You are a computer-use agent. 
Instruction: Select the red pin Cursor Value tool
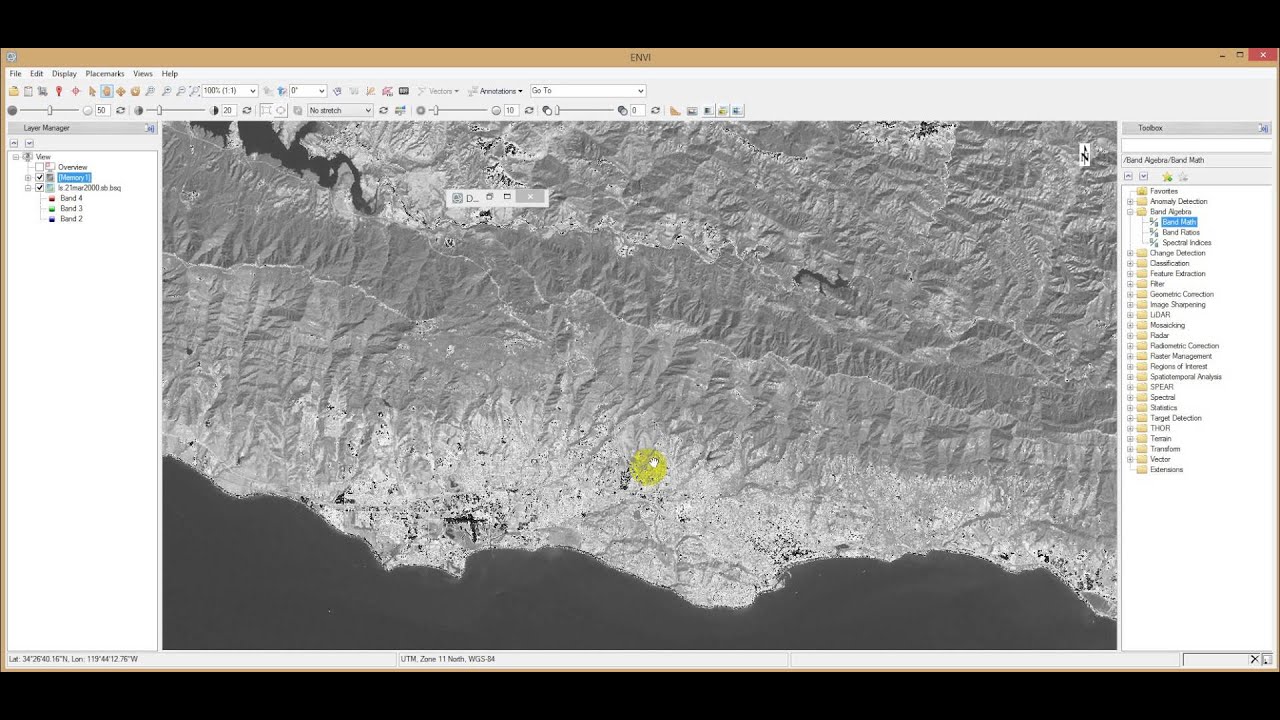pyautogui.click(x=59, y=91)
